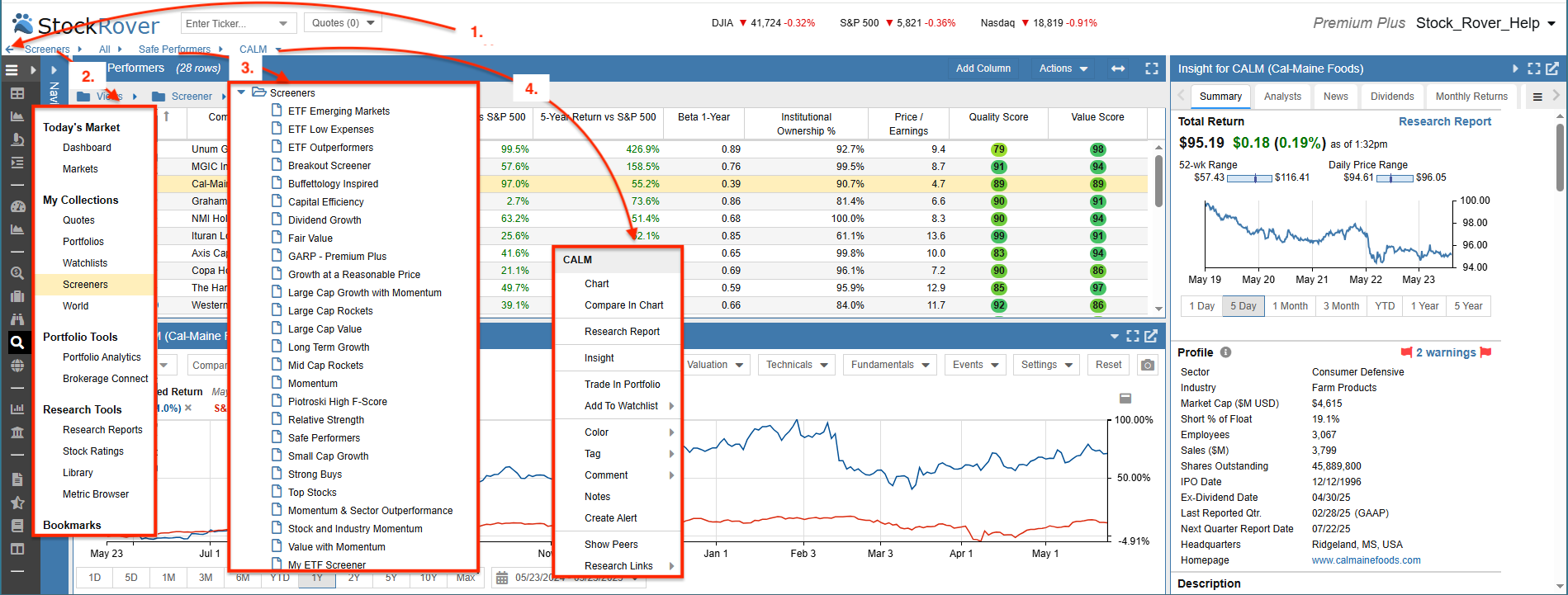Maximize the Insight panel with fullscreen icon
This screenshot has height=595, width=1568.
[1534, 68]
